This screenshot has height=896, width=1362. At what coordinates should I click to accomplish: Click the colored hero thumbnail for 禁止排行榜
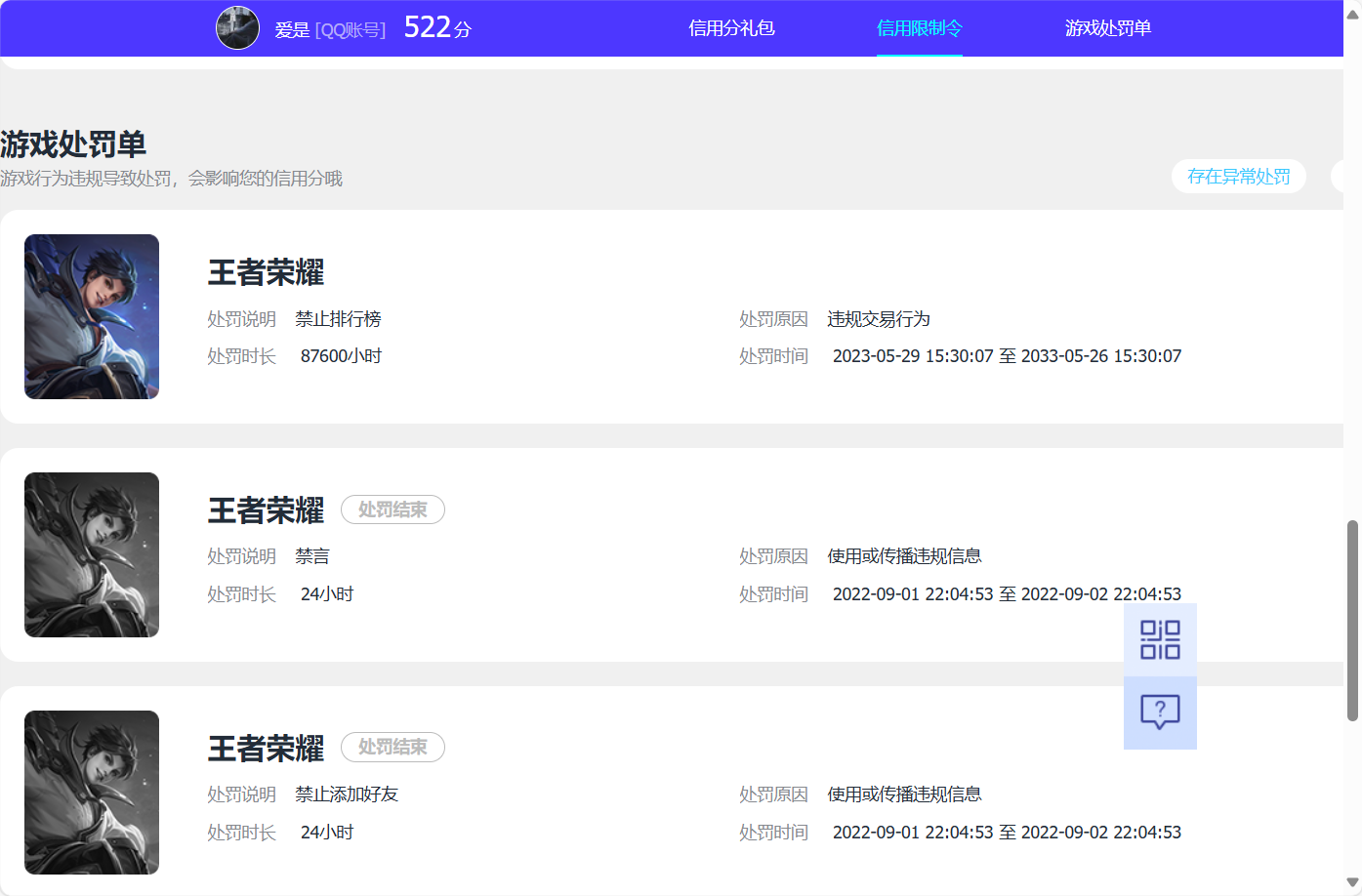(x=92, y=316)
